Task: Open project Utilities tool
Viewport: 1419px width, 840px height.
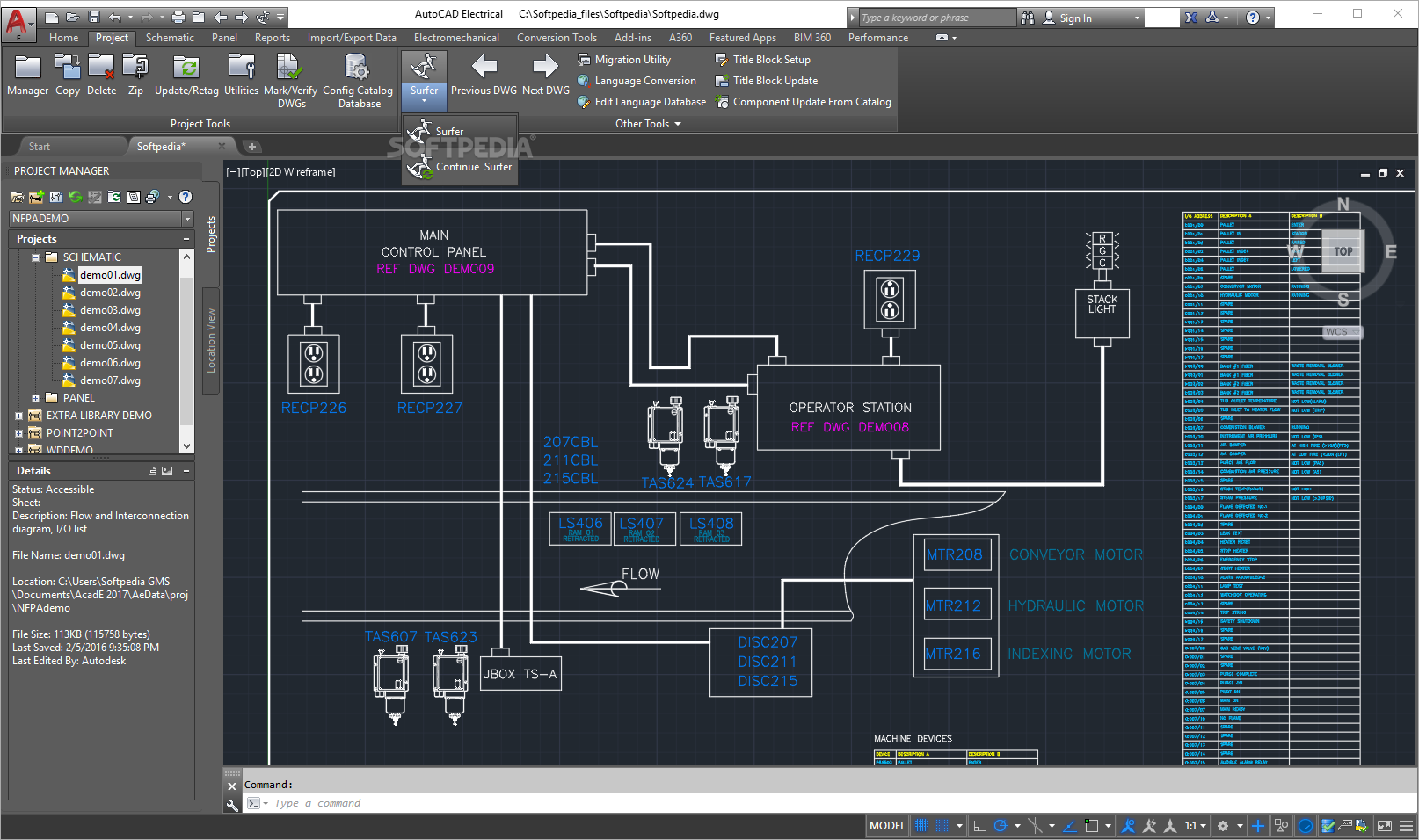Action: [241, 75]
